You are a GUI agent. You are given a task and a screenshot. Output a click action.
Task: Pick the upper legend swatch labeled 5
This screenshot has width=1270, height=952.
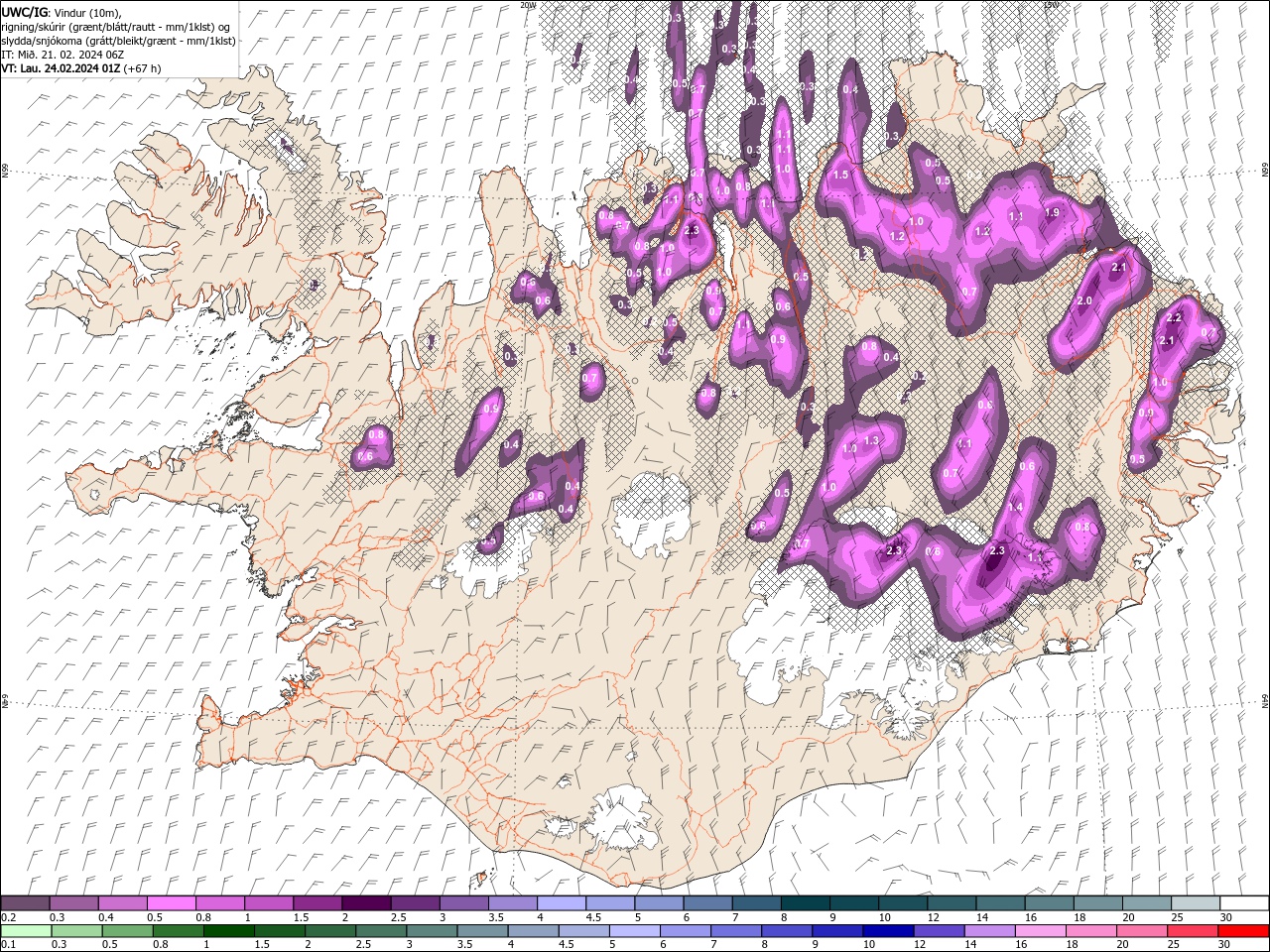[659, 903]
